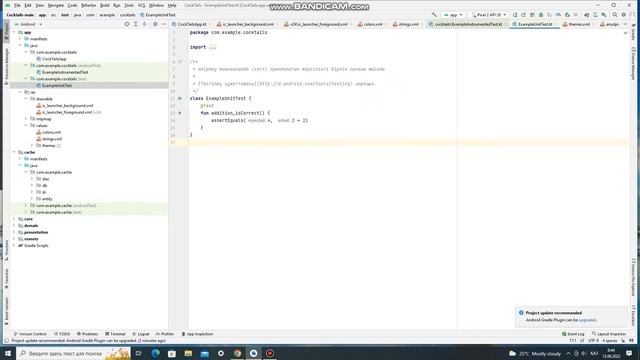Open the Build menu

pos(105,5)
